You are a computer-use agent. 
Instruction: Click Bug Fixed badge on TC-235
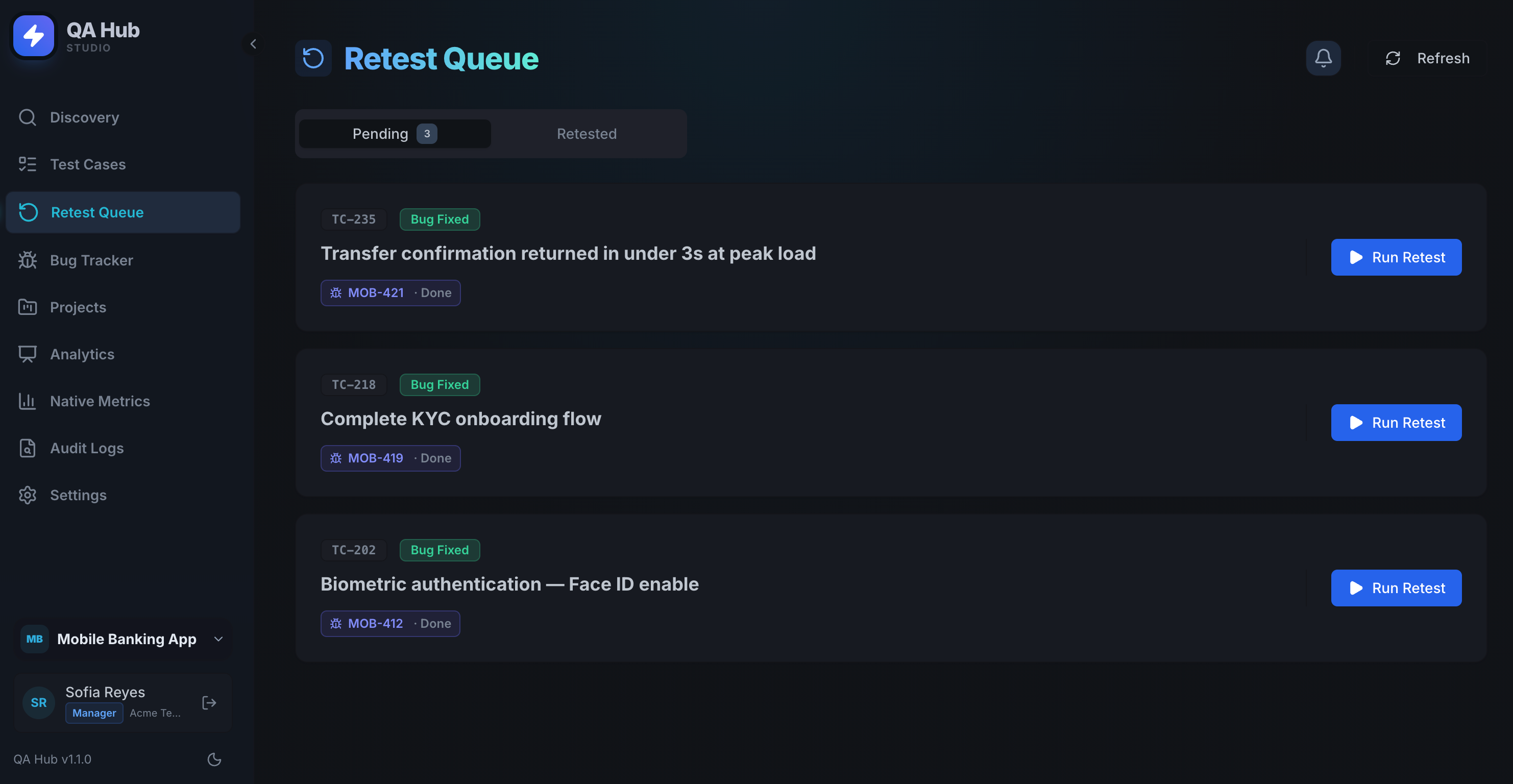pyautogui.click(x=440, y=219)
